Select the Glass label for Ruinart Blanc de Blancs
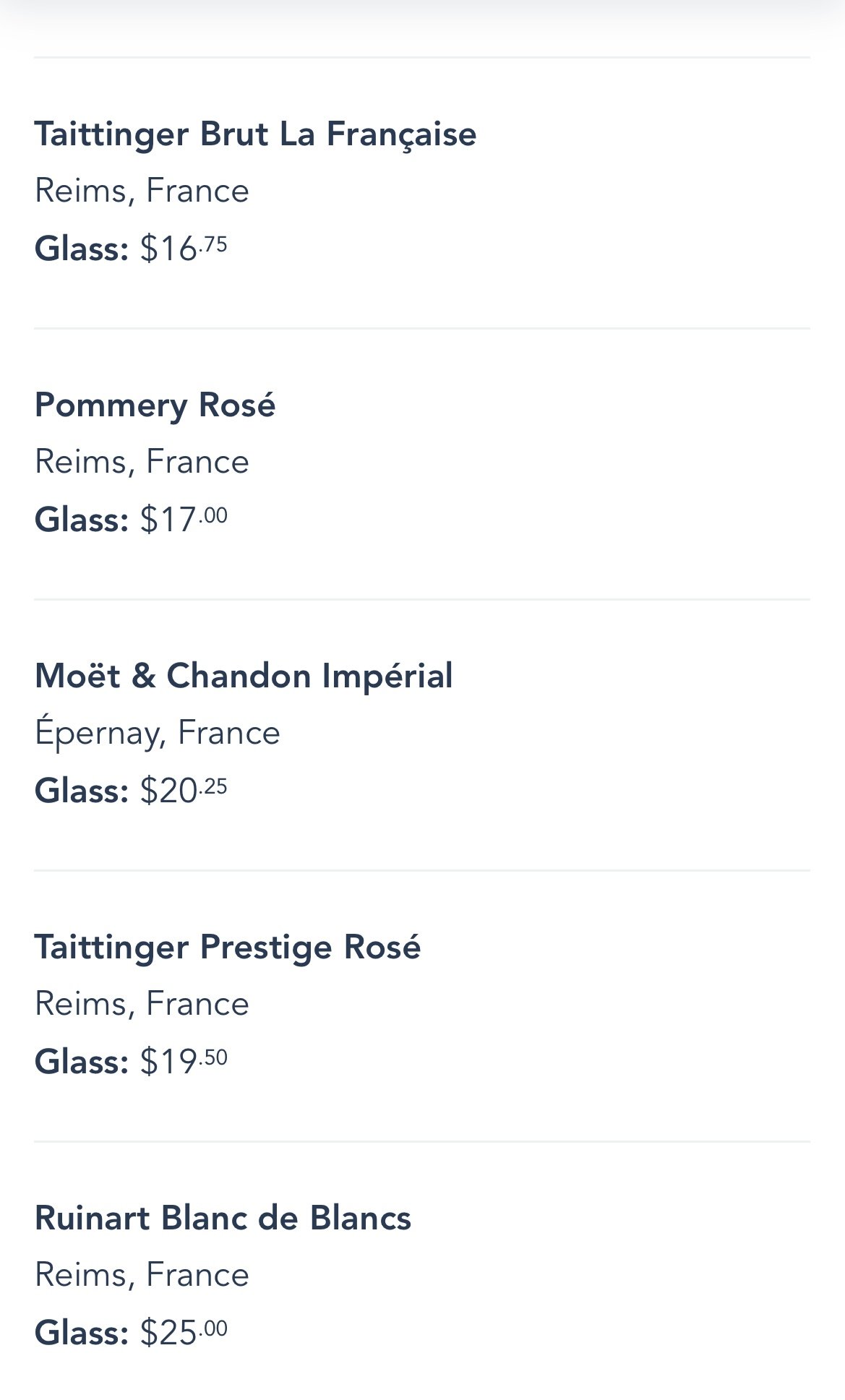 [x=81, y=1333]
